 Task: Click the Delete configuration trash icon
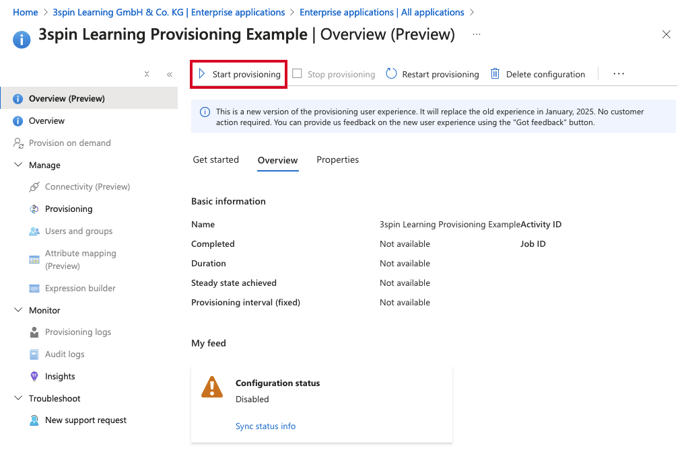click(x=495, y=74)
